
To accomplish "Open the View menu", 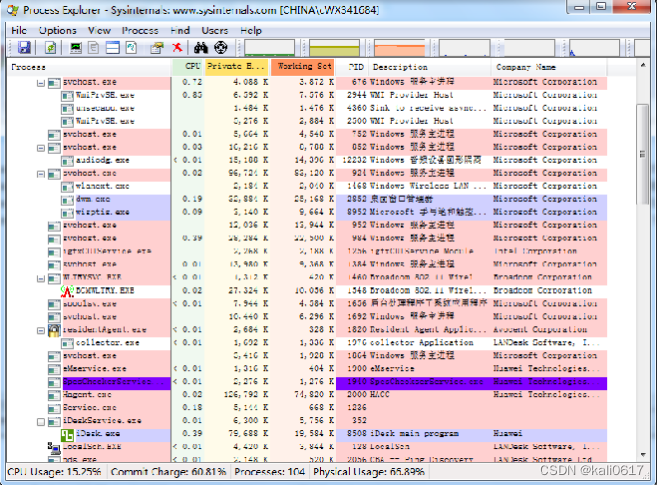I will [99, 30].
